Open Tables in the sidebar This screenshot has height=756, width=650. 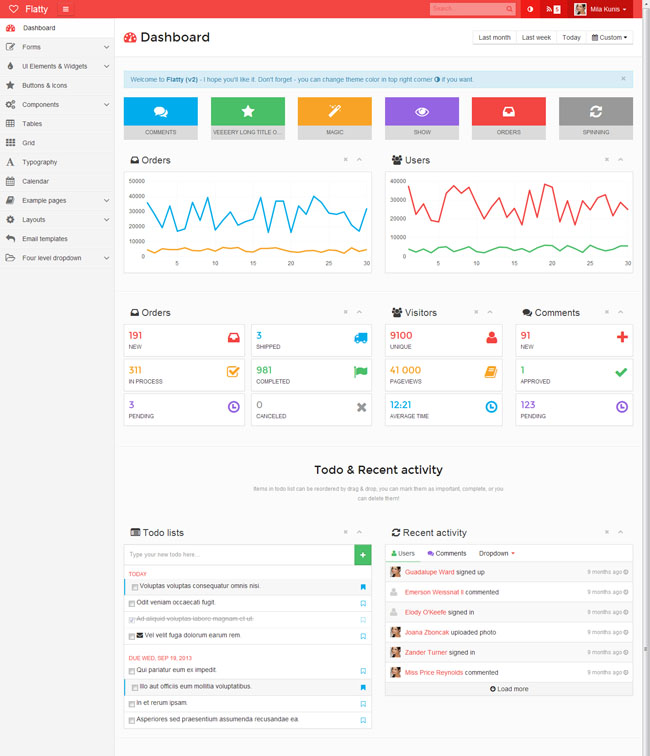point(57,123)
